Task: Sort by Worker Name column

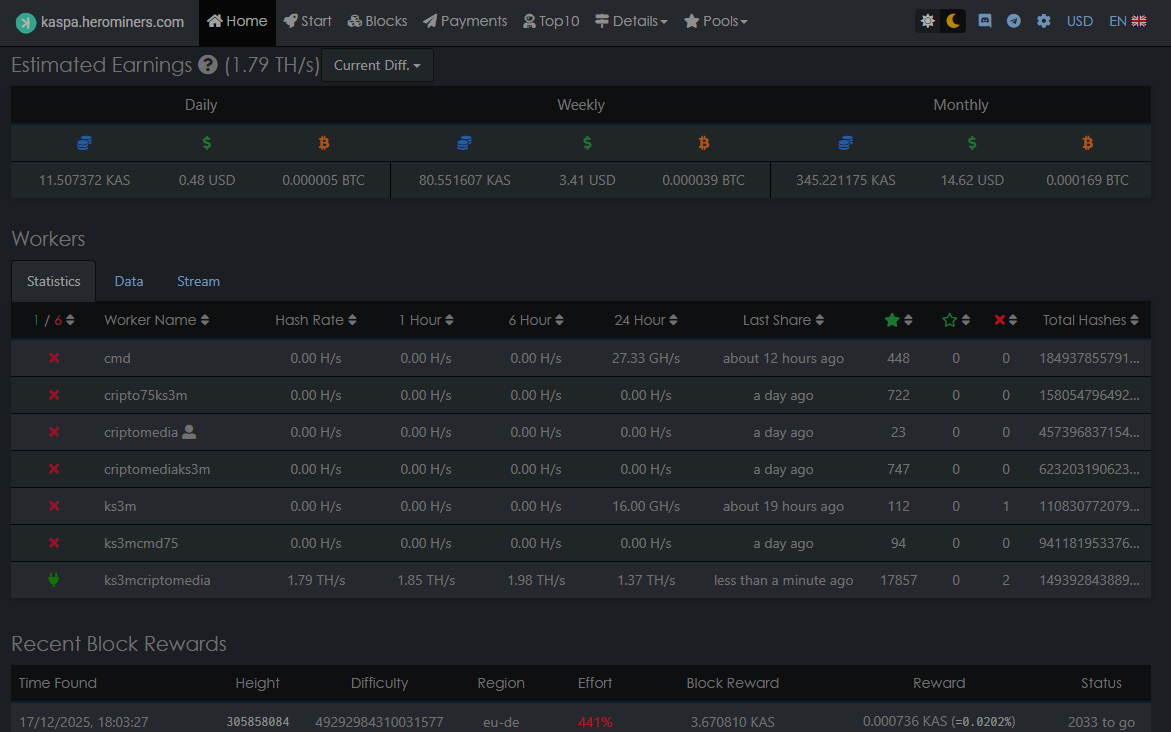Action: pos(157,320)
